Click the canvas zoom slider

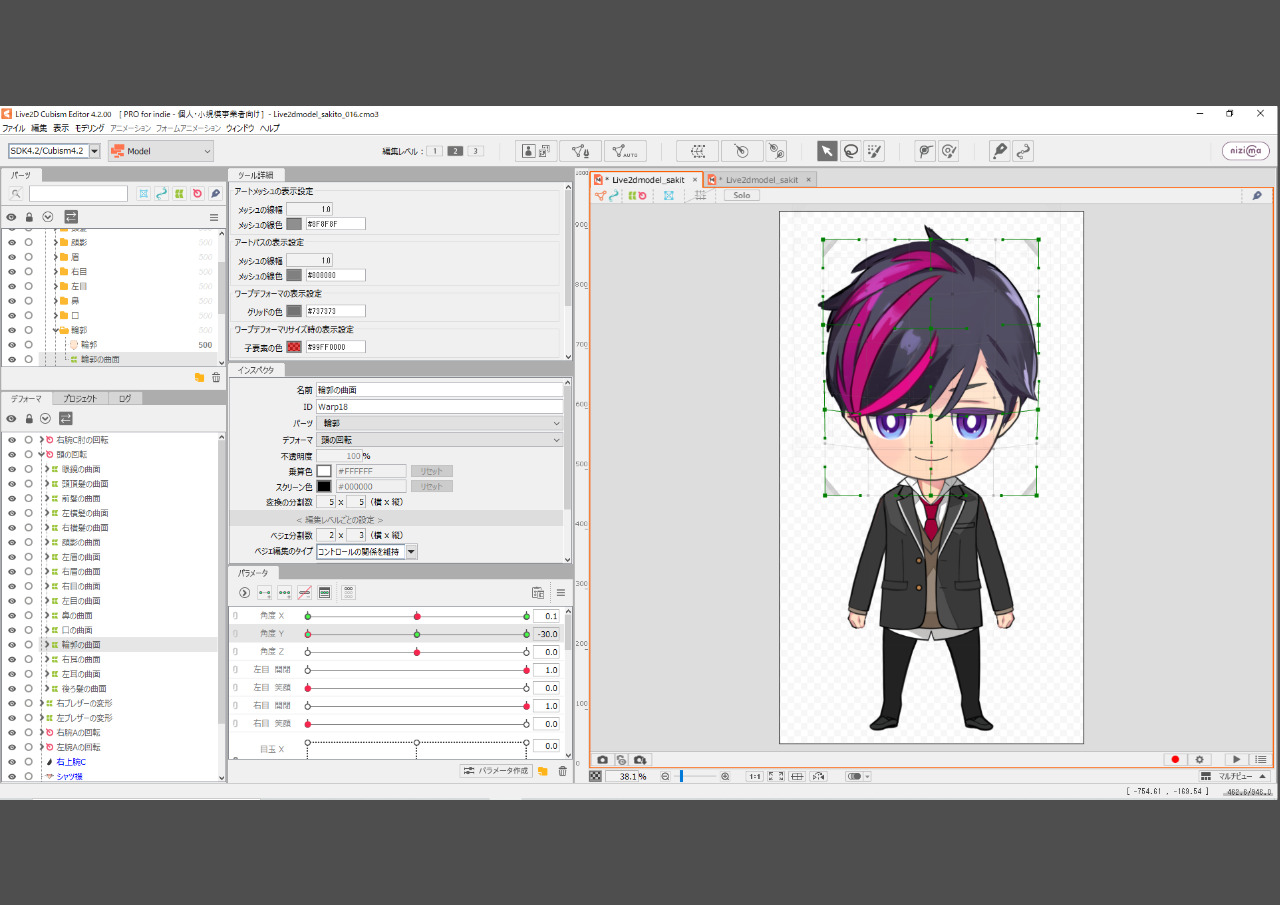tap(695, 776)
